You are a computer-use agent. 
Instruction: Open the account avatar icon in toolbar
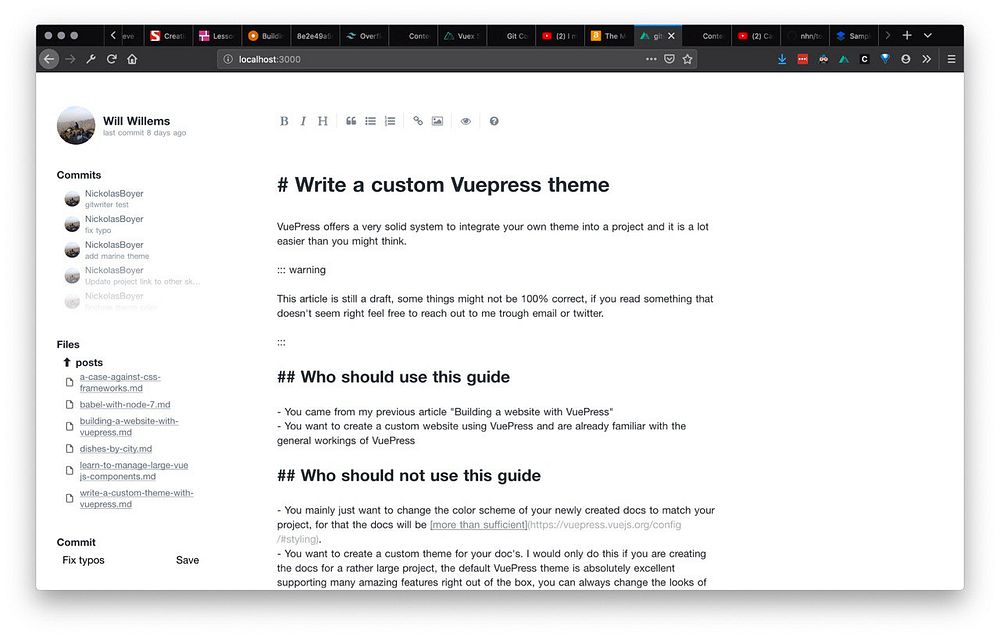point(906,59)
